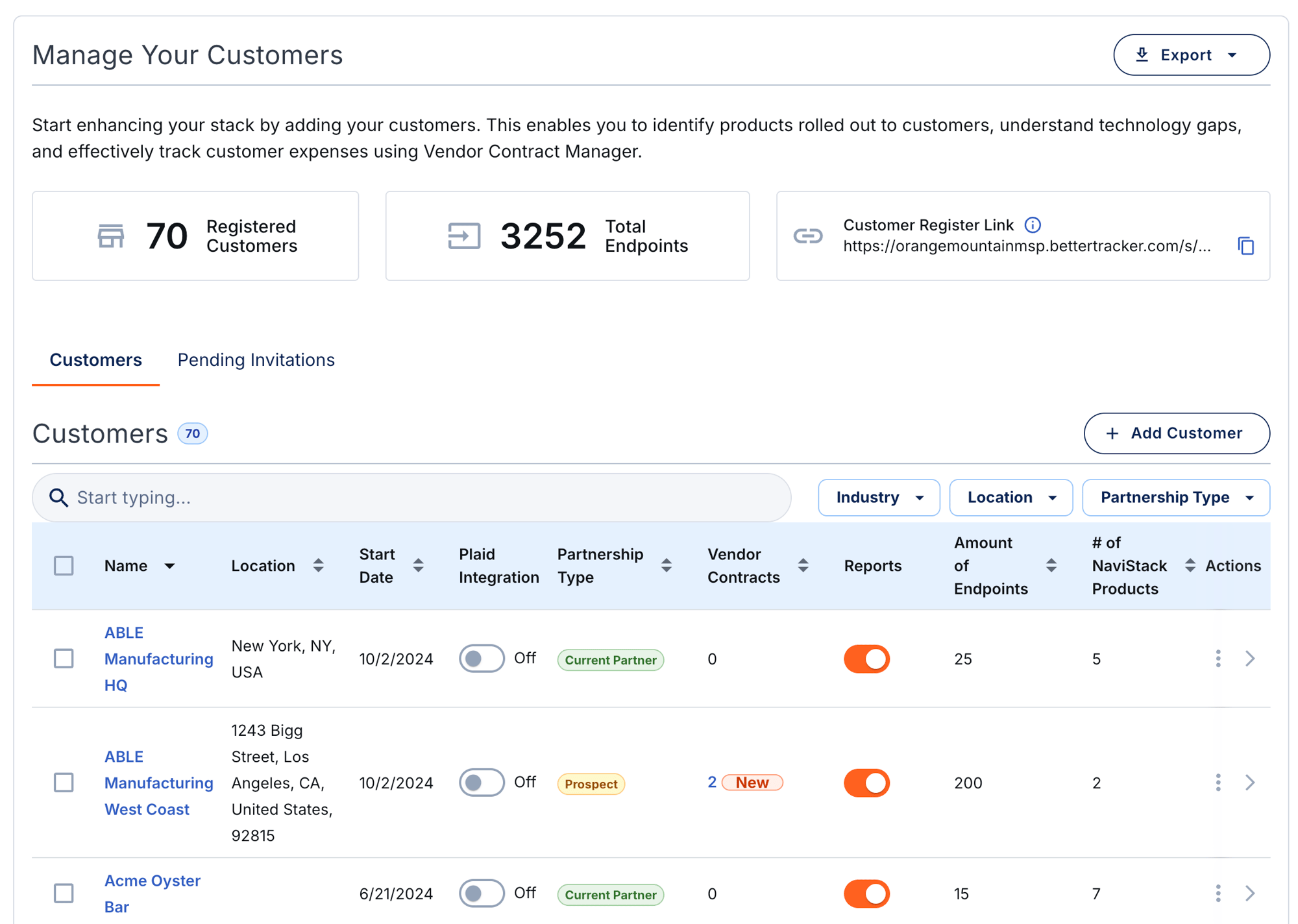The image size is (1298, 924).
Task: Open actions menu for Acme Oyster Bar
Action: (x=1218, y=894)
